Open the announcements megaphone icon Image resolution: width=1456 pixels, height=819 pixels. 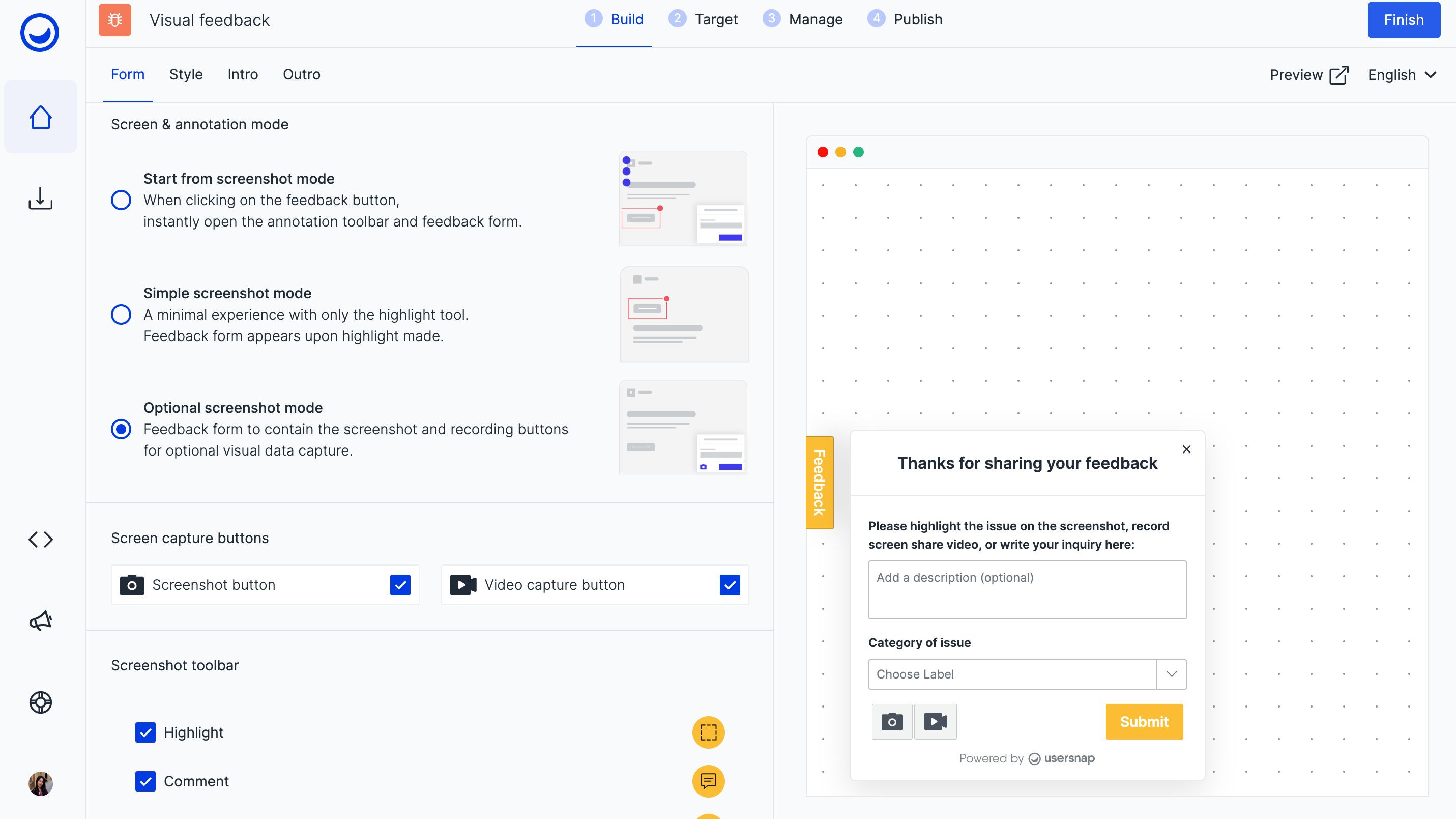tap(40, 620)
